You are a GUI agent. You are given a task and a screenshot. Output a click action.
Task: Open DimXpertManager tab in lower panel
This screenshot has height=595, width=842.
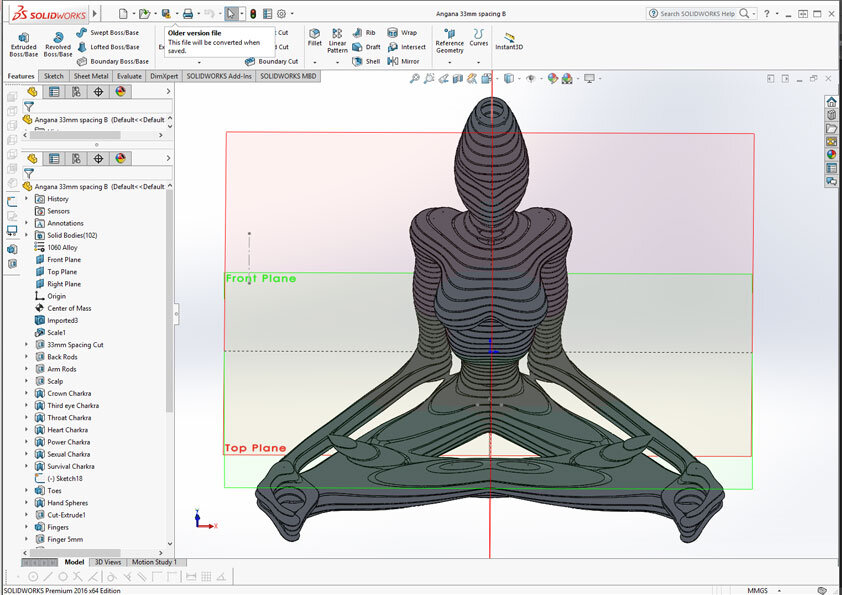98,158
